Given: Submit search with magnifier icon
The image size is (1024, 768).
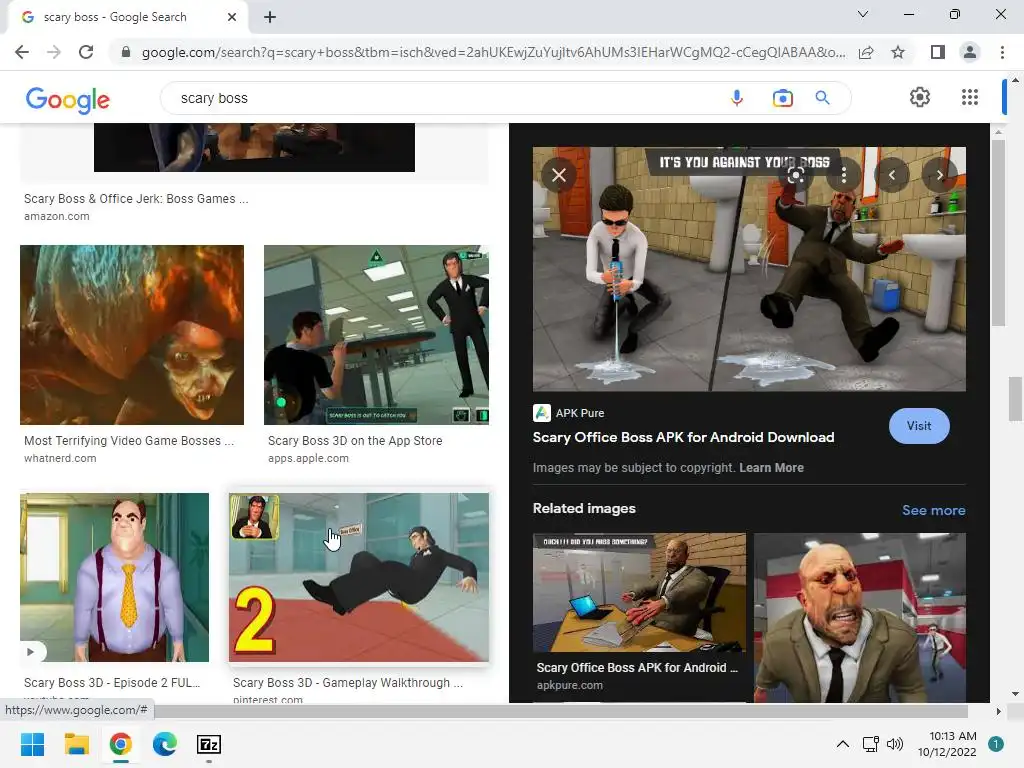Looking at the screenshot, I should pos(822,98).
